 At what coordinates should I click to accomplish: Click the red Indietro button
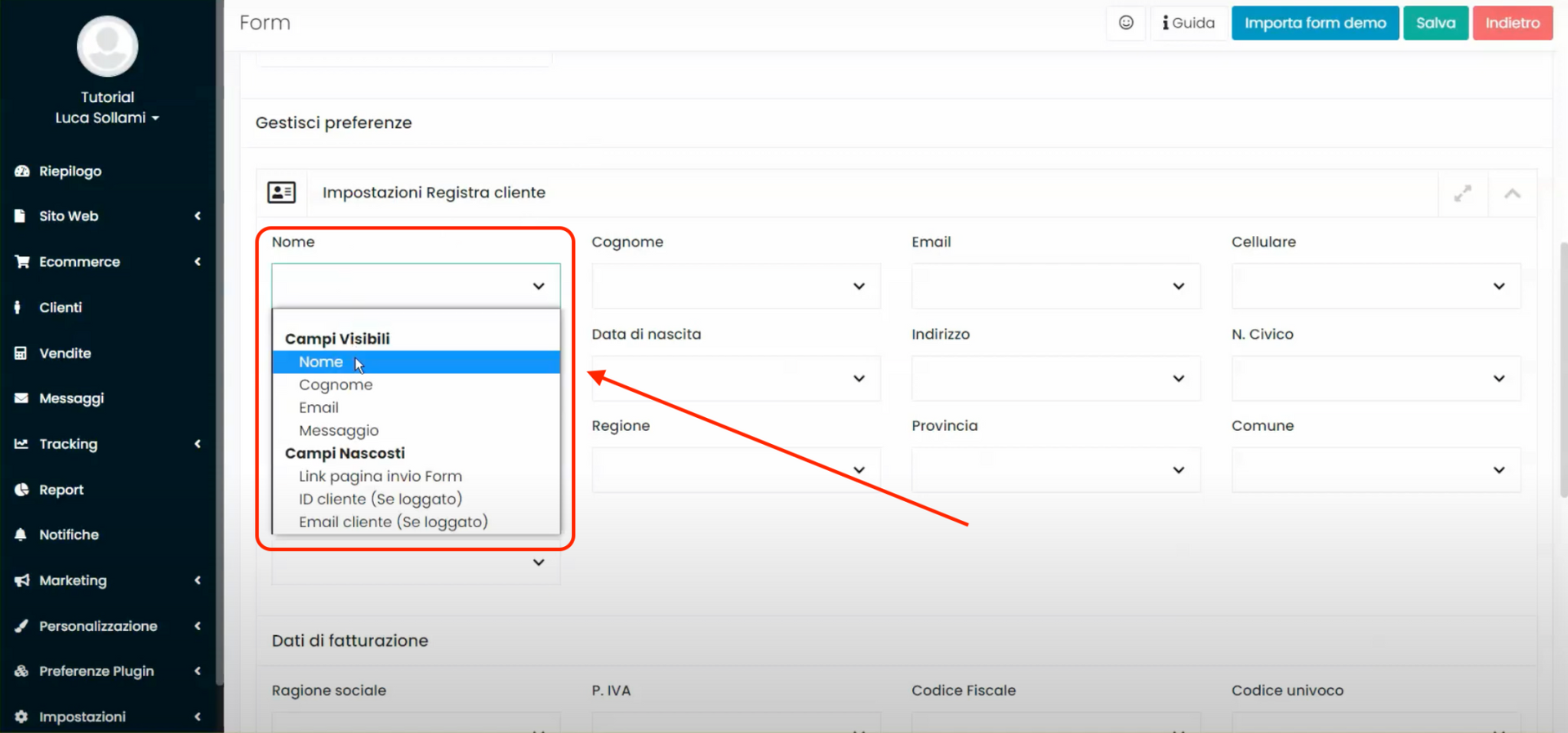click(x=1512, y=23)
